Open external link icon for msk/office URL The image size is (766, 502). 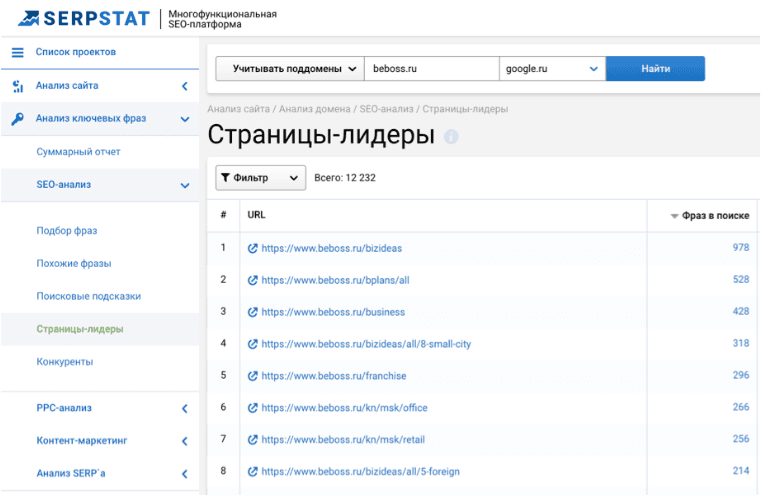point(253,408)
